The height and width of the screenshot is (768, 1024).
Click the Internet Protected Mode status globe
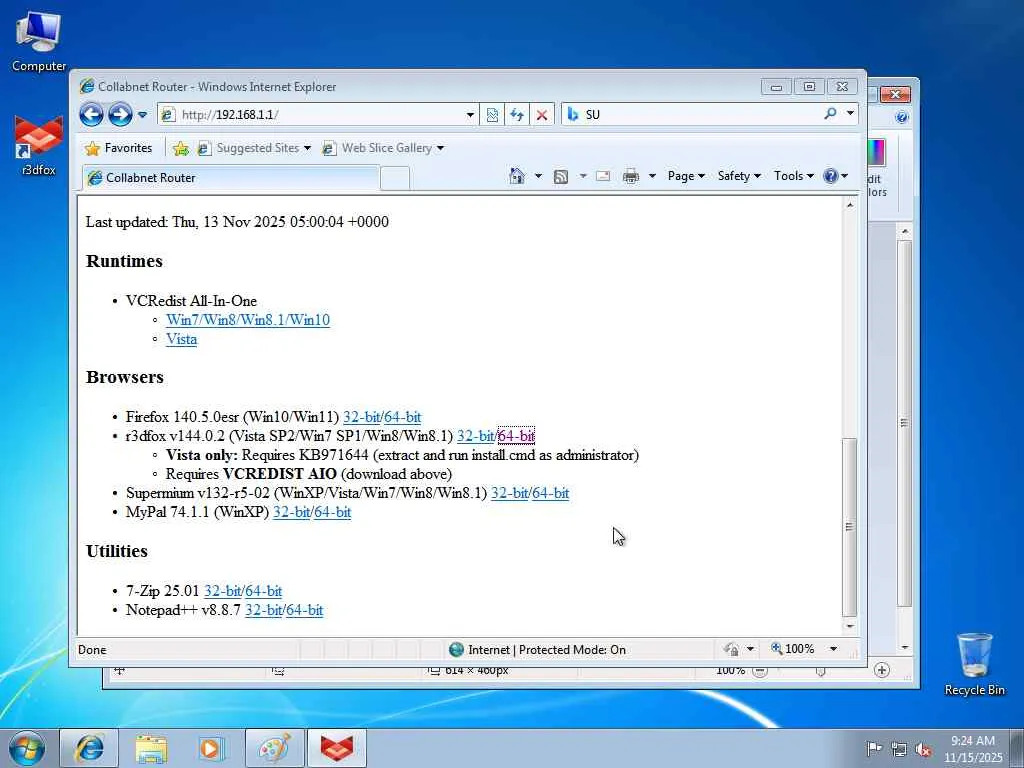tap(456, 649)
